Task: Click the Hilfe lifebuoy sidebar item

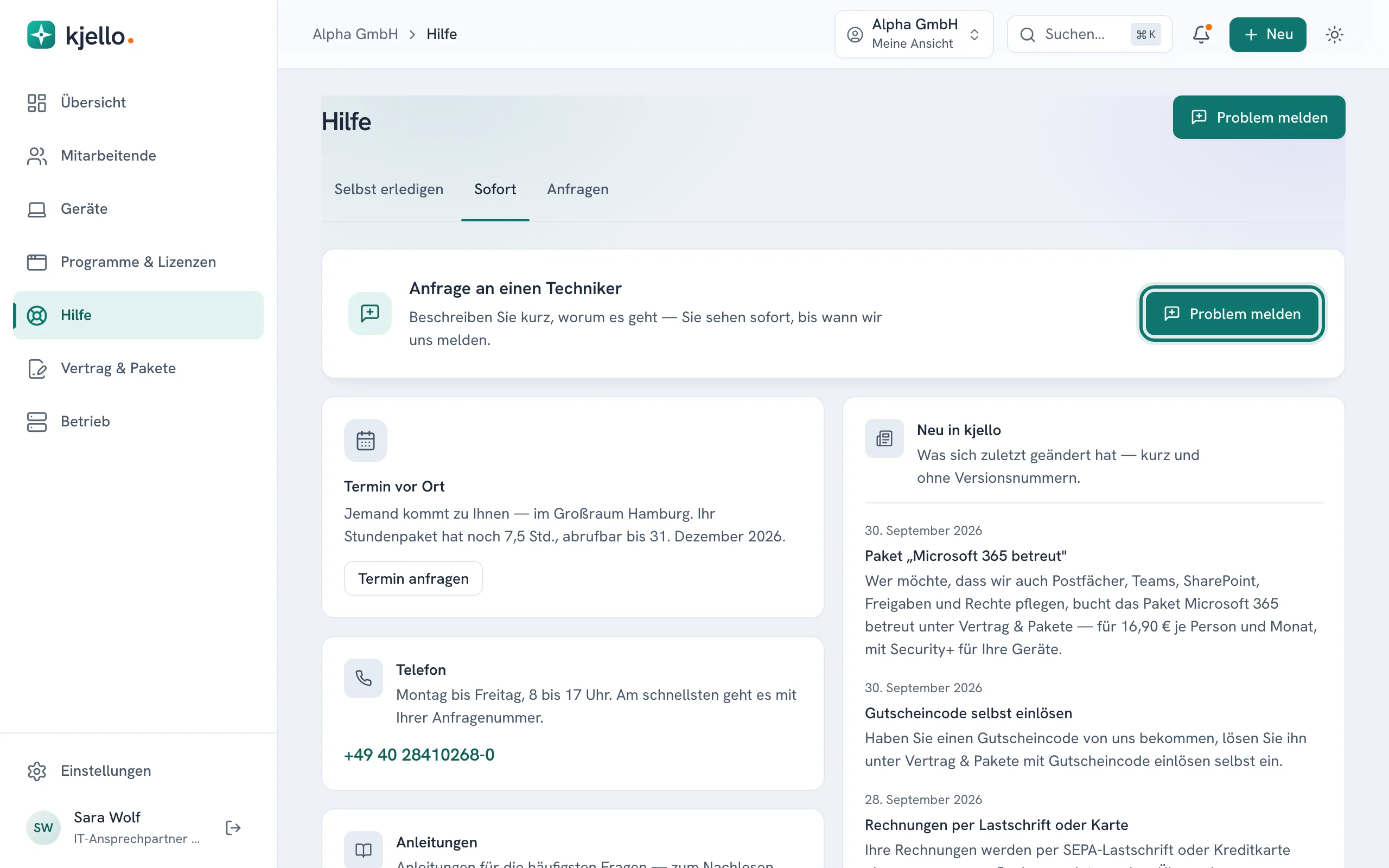Action: pos(138,315)
